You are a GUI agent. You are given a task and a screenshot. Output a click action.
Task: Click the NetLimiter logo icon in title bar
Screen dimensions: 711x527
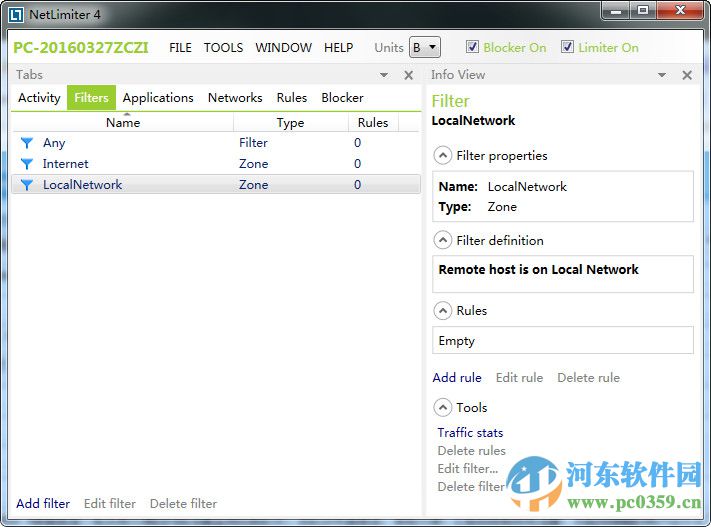16,15
